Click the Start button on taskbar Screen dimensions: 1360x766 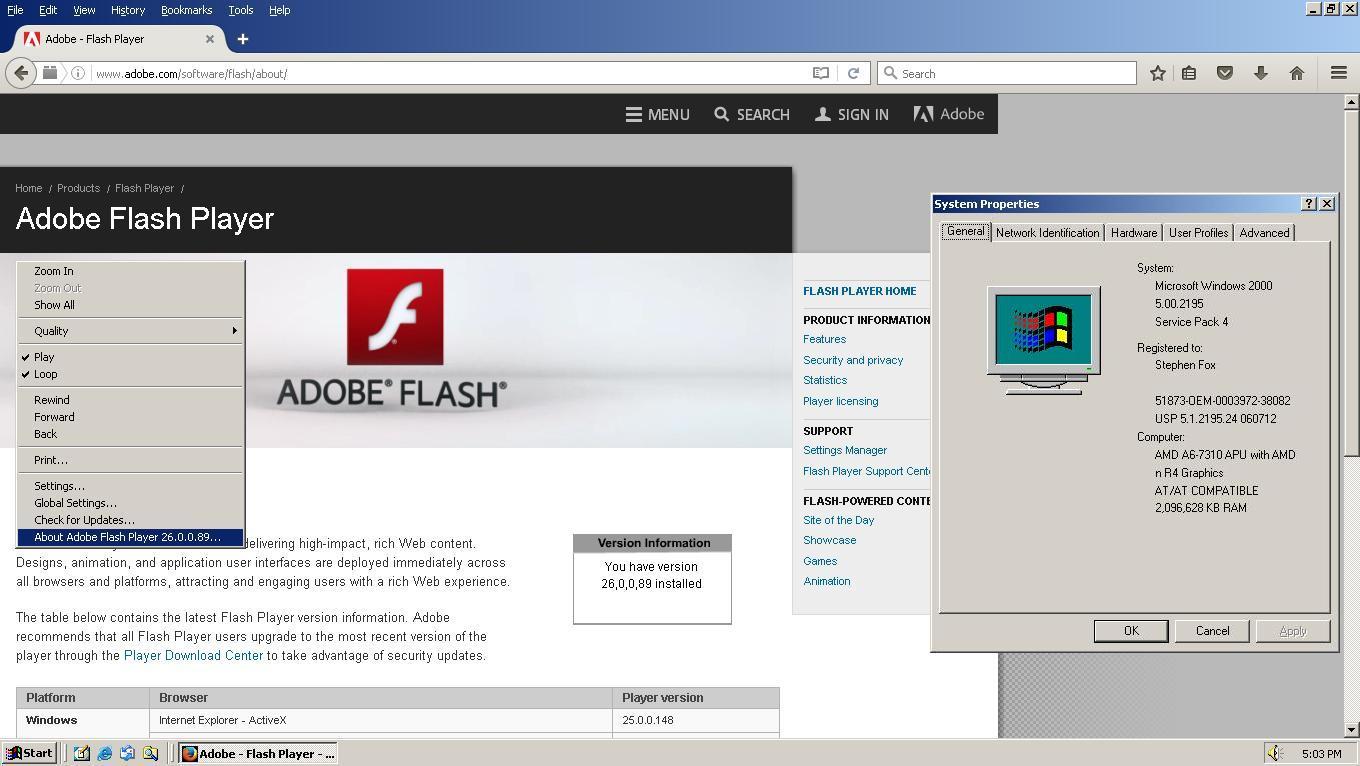29,753
